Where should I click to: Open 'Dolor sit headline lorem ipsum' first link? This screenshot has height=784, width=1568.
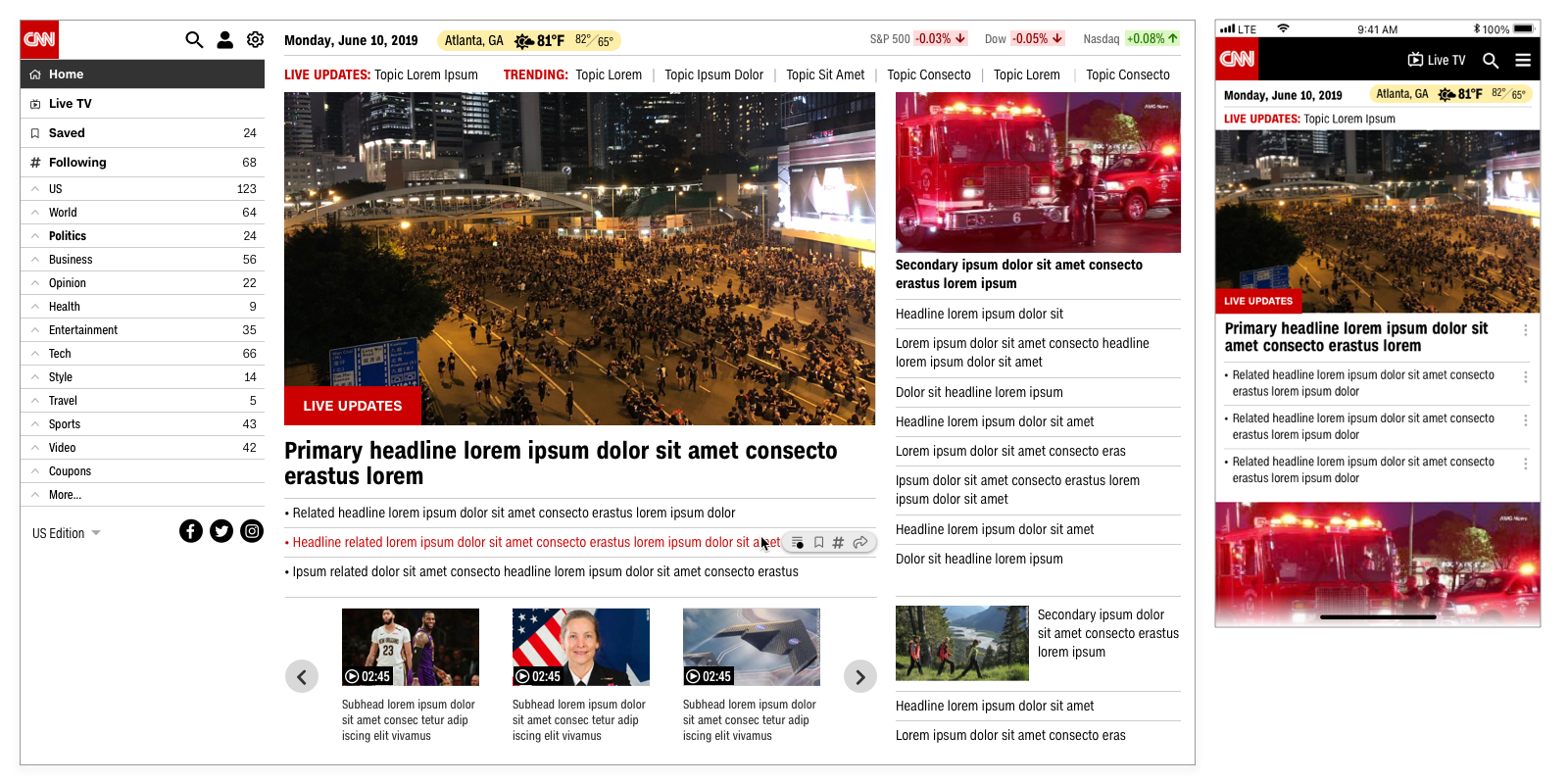point(979,392)
